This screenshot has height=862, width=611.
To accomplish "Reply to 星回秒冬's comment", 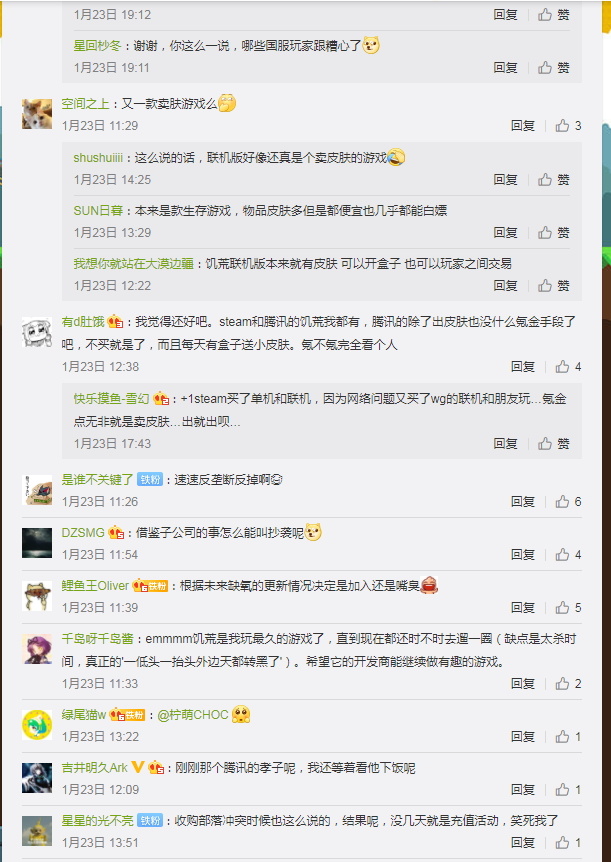I will tap(505, 68).
